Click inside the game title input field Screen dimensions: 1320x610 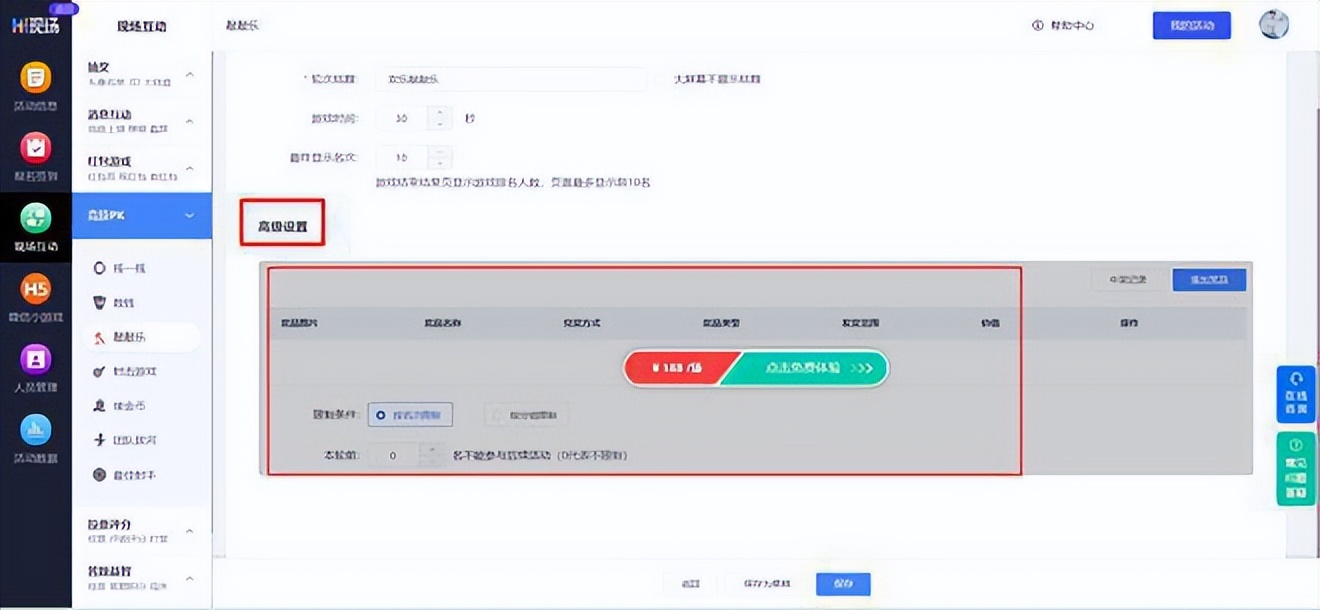(x=510, y=79)
